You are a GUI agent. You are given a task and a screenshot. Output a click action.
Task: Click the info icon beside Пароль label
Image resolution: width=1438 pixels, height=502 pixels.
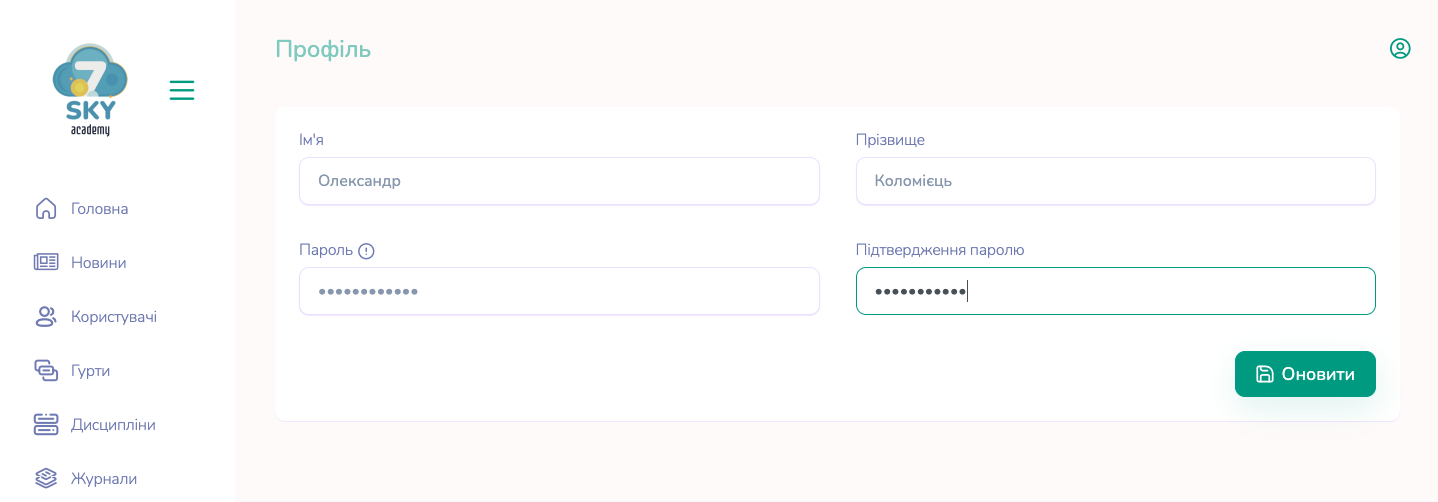point(366,251)
